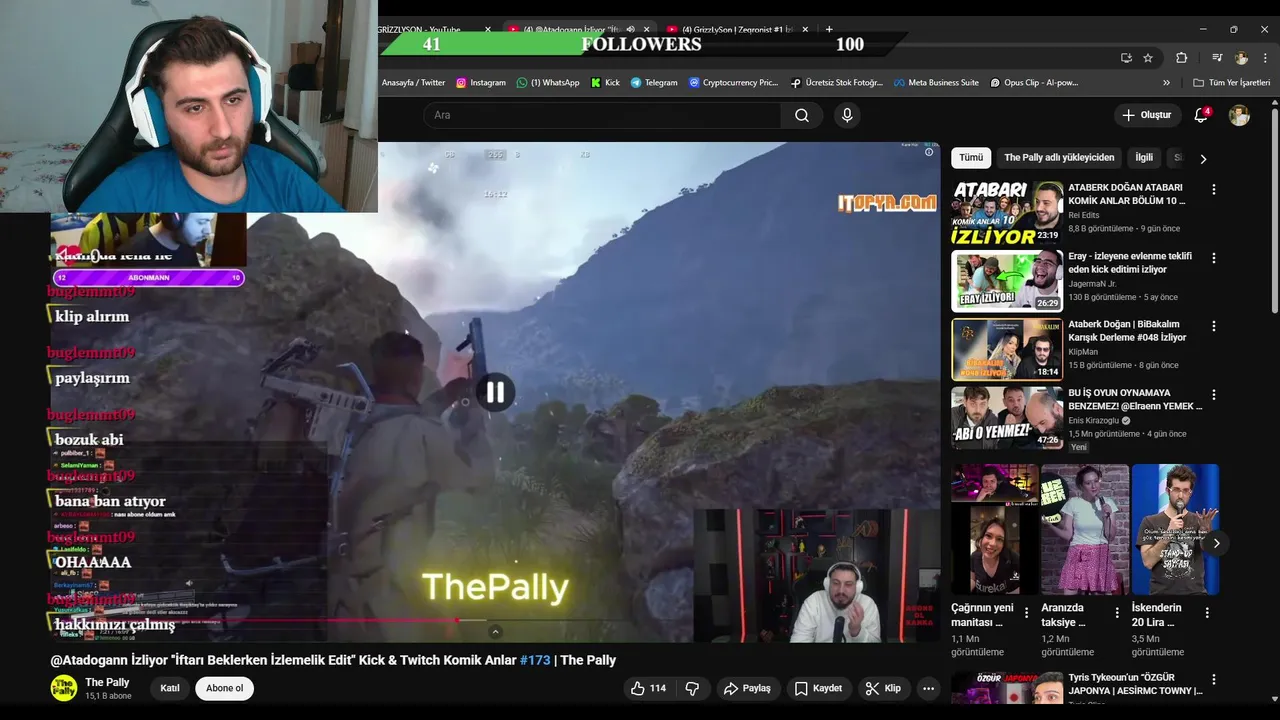The image size is (1280, 720).
Task: Open Meta Business Suite bookmark
Action: (936, 83)
